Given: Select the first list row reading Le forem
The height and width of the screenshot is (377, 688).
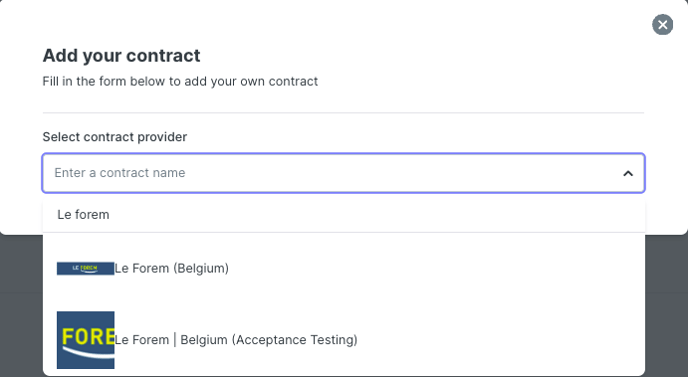Looking at the screenshot, I should click(x=344, y=215).
